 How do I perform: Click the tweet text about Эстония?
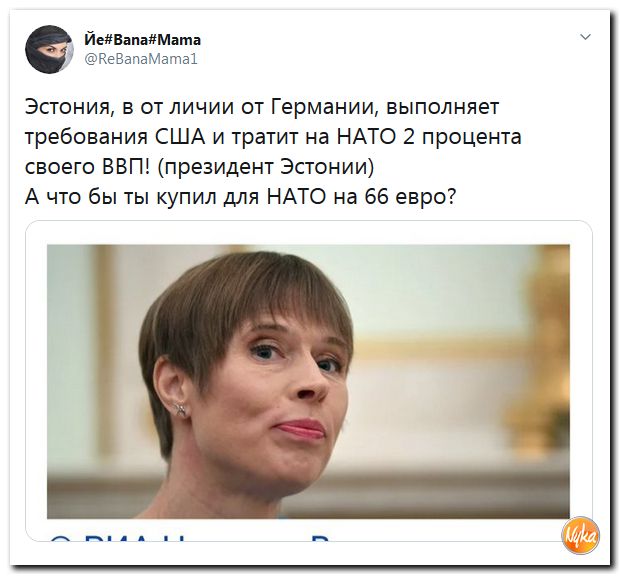[x=273, y=152]
